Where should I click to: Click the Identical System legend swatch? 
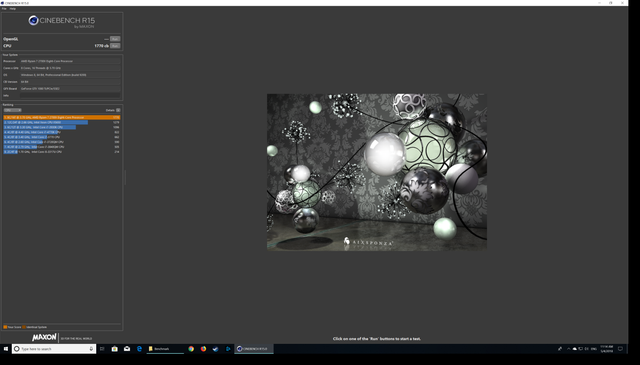(x=24, y=327)
